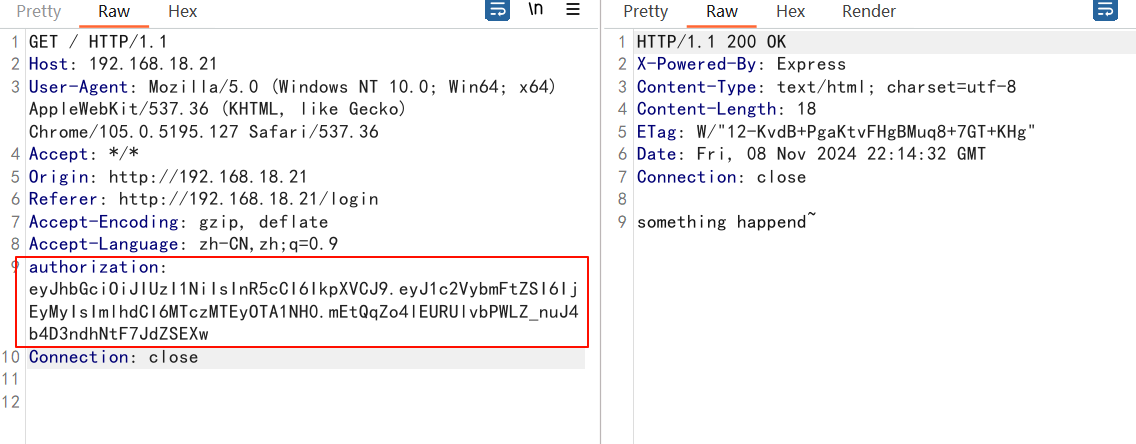Viewport: 1136px width, 444px height.
Task: Click the Host header line in request
Action: pos(123,64)
